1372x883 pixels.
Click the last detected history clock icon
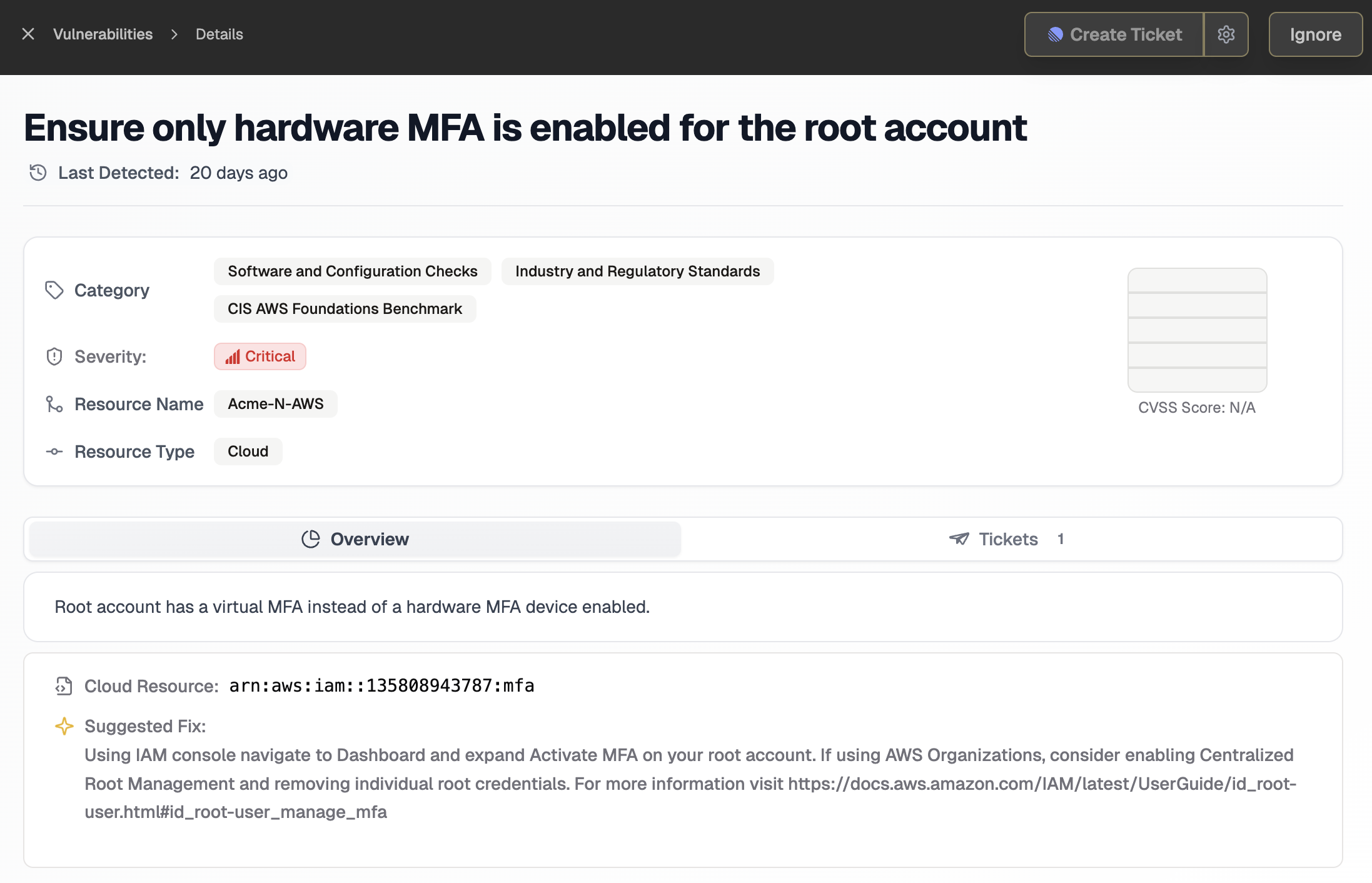38,173
